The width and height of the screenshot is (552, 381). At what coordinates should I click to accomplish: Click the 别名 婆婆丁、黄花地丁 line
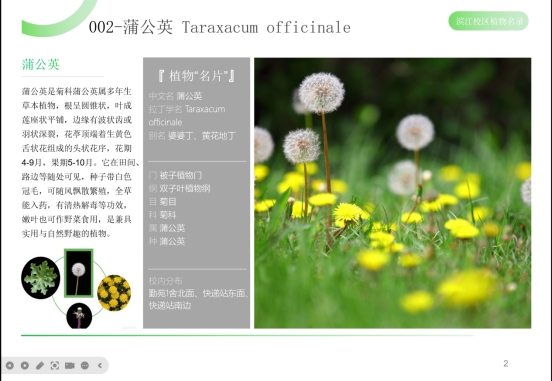[x=192, y=136]
